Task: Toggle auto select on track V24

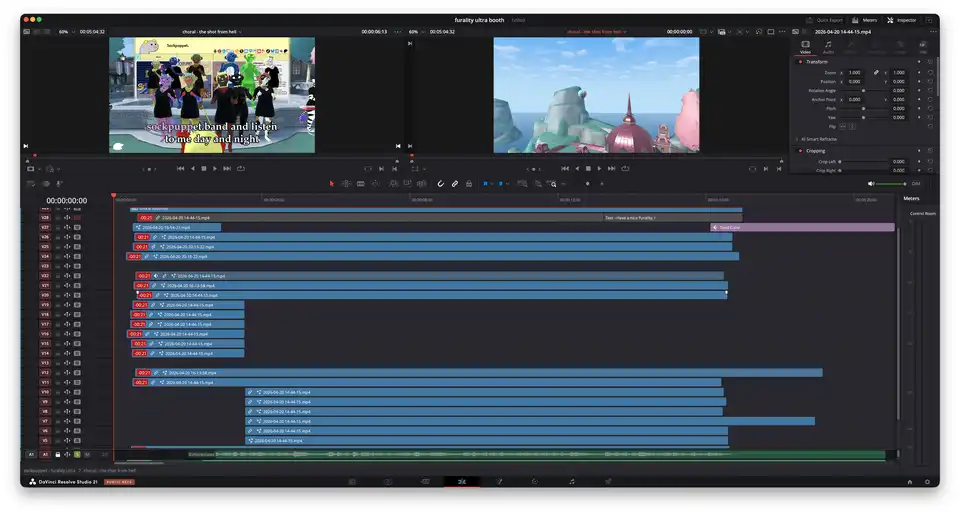Action: (x=67, y=256)
